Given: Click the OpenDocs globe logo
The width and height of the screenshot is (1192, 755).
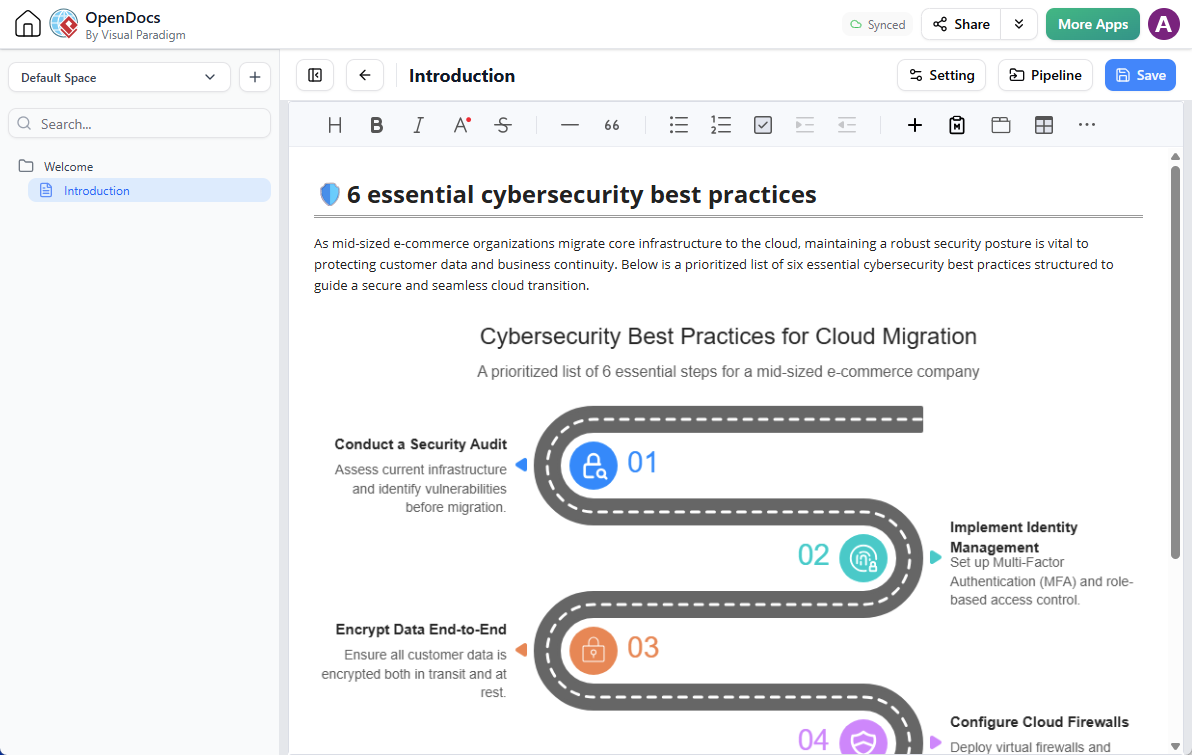Looking at the screenshot, I should coord(64,24).
